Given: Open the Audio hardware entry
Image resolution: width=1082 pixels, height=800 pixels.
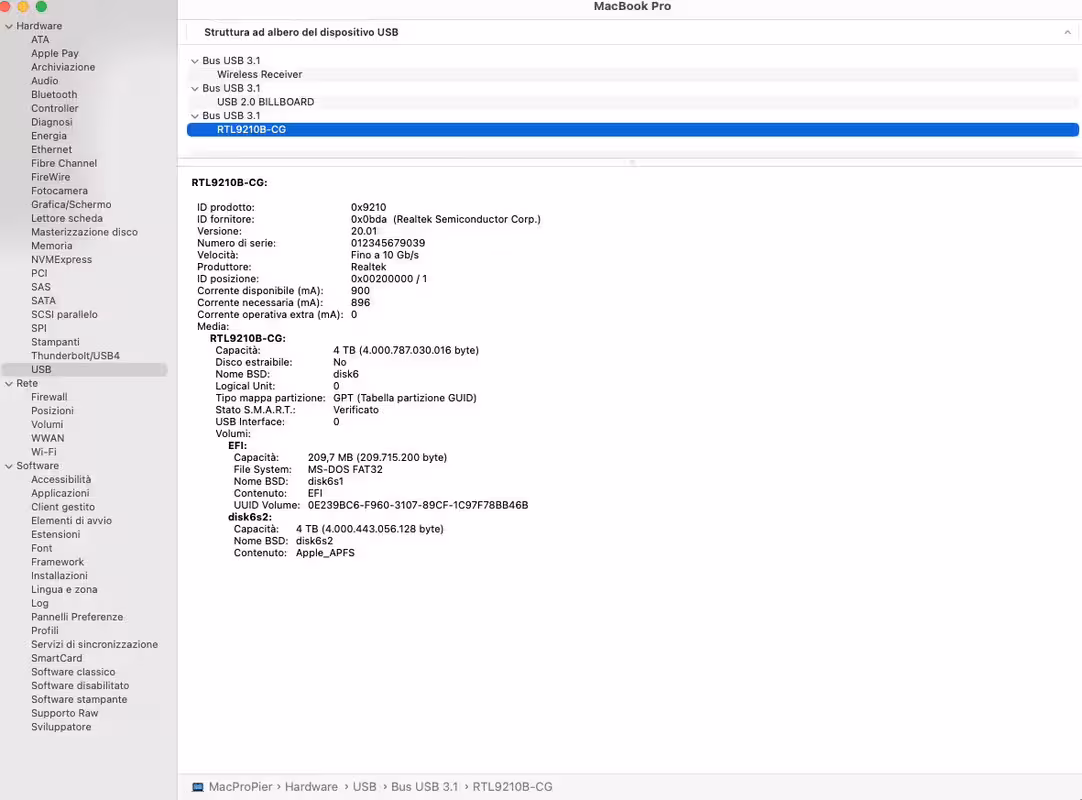Looking at the screenshot, I should point(44,81).
